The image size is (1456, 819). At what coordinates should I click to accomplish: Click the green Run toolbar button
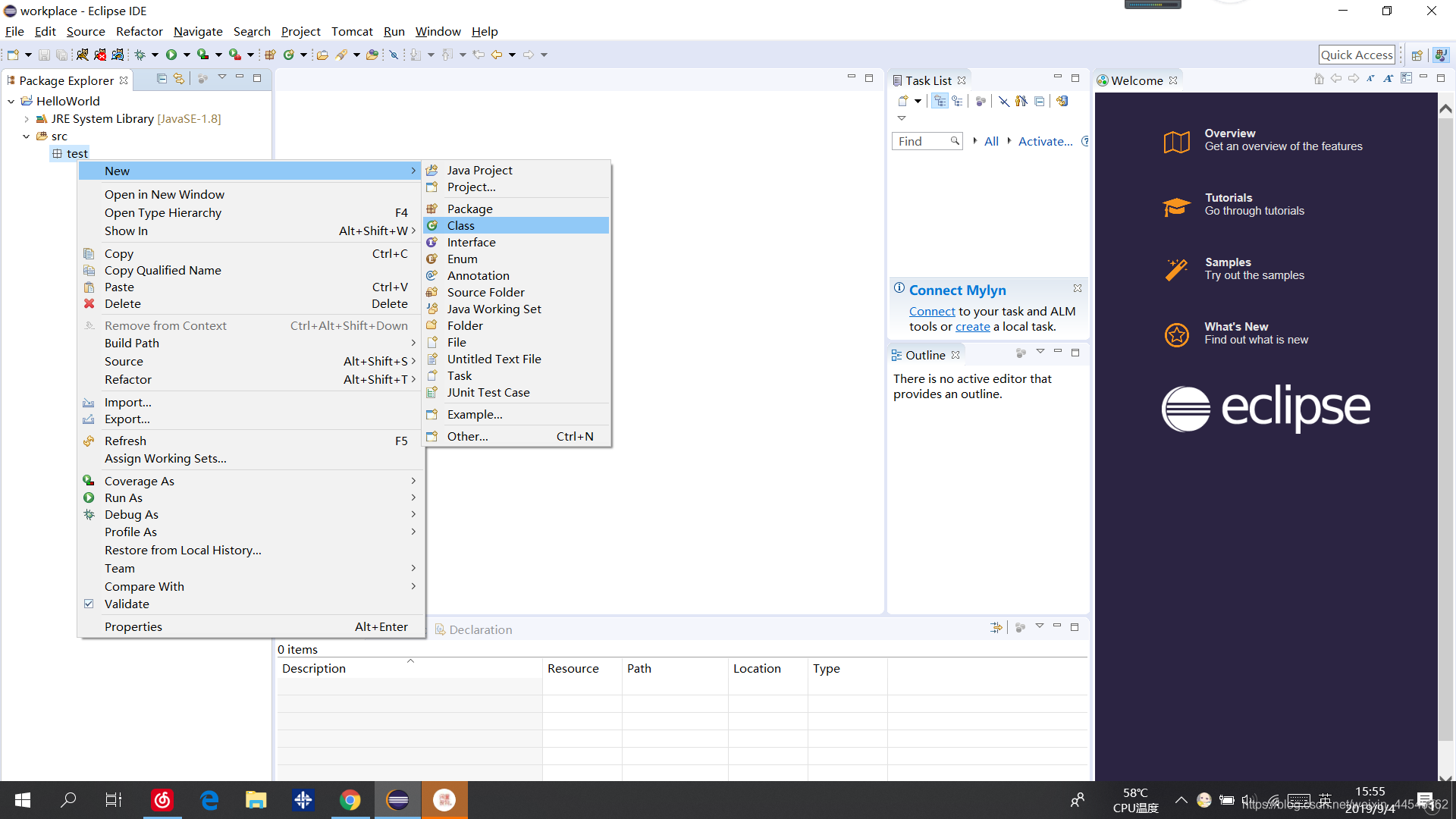click(171, 55)
